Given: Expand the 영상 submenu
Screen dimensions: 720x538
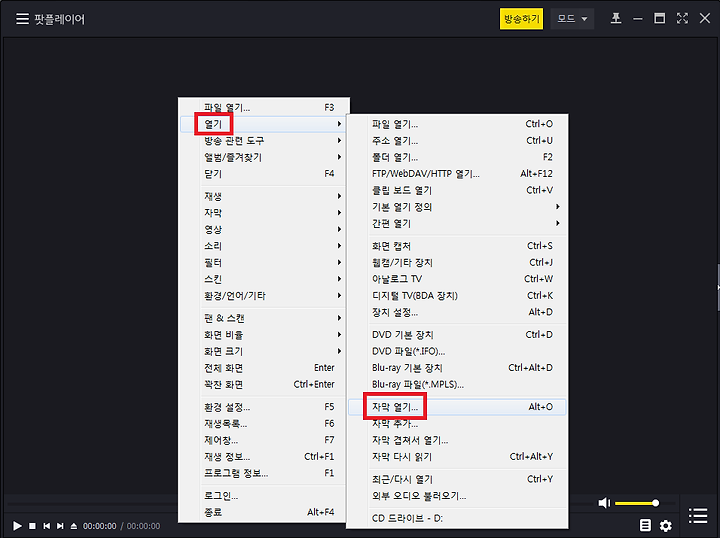Looking at the screenshot, I should coord(264,229).
